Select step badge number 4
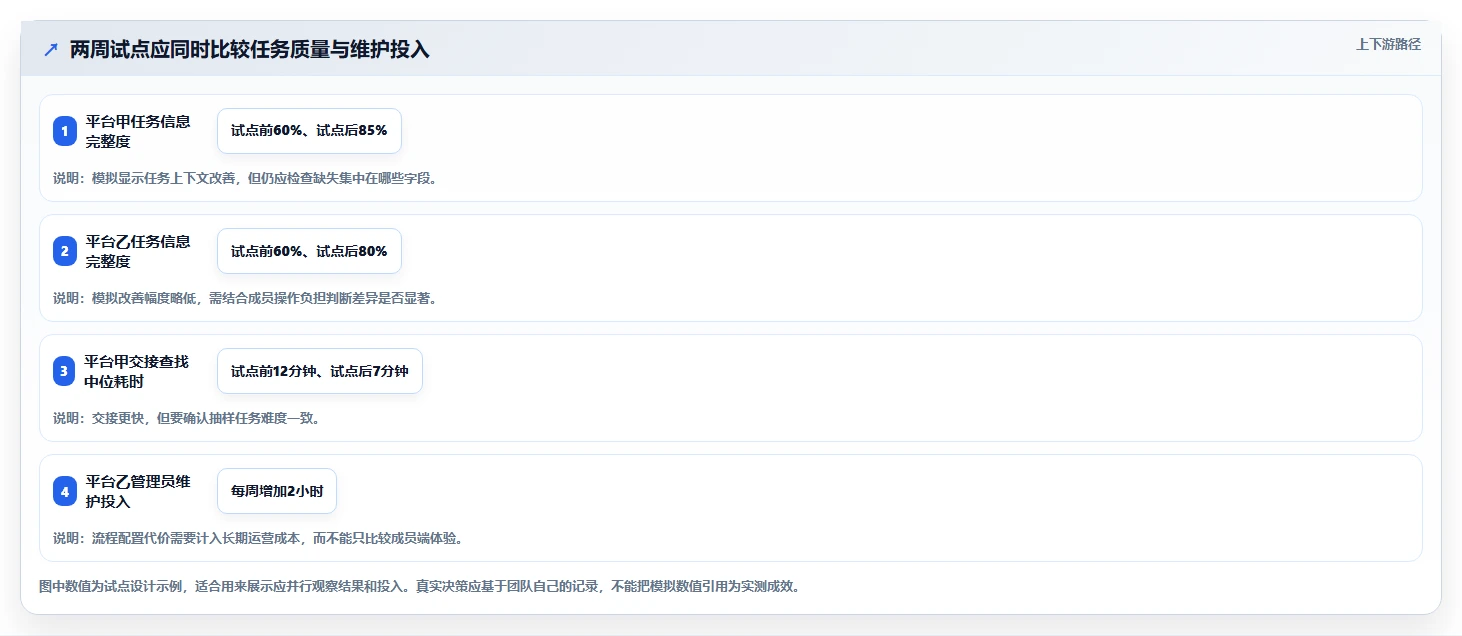The width and height of the screenshot is (1462, 636). (x=65, y=491)
